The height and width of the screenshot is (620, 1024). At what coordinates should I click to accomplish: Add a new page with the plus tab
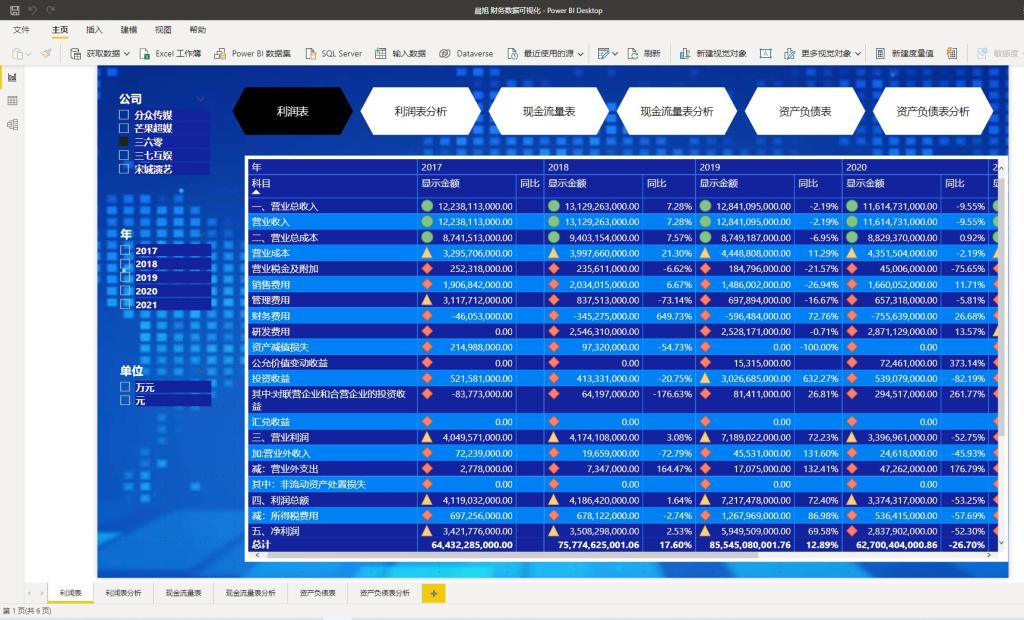[x=433, y=593]
